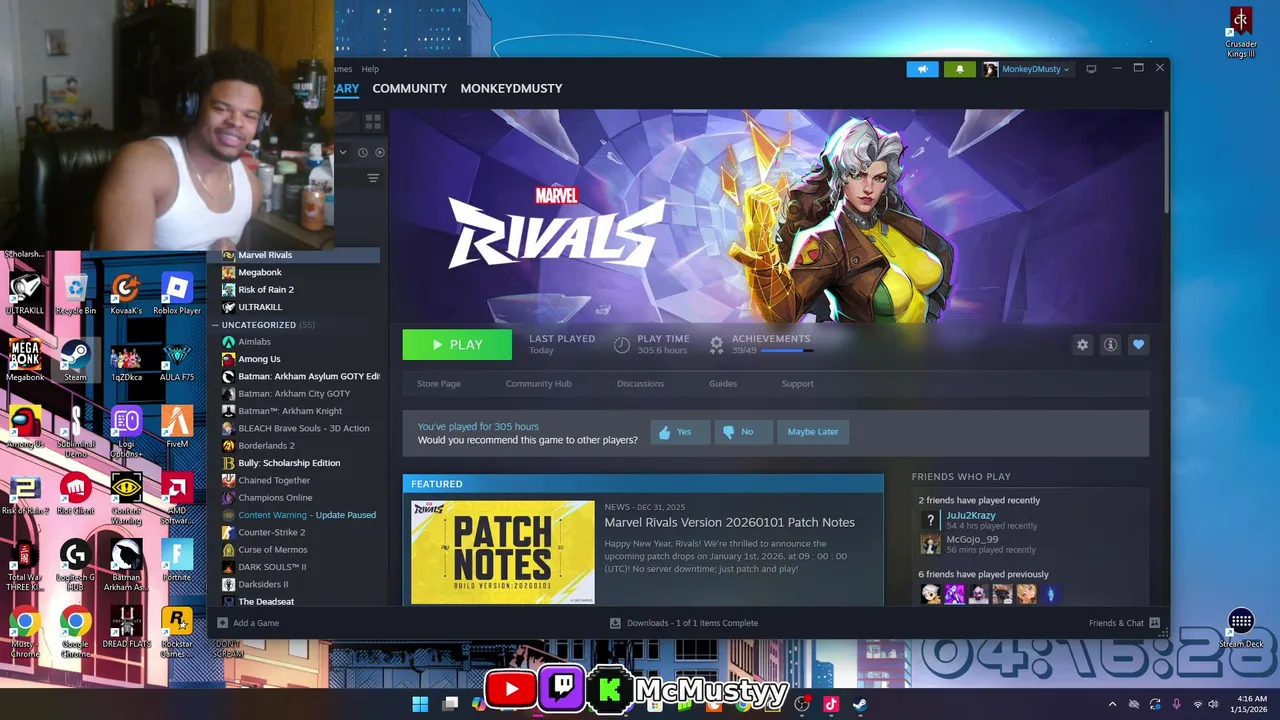Screen dimensions: 1280x720
Task: Click the green PLAY button
Action: point(457,344)
